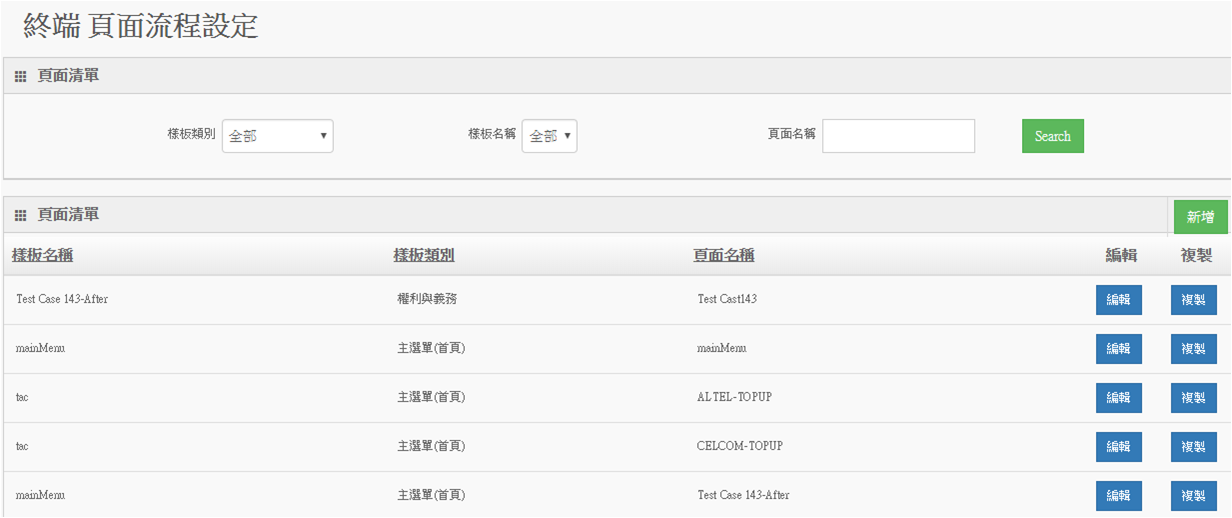Click the green 新增 button
Viewport: 1232px width, 518px height.
pyautogui.click(x=1200, y=217)
